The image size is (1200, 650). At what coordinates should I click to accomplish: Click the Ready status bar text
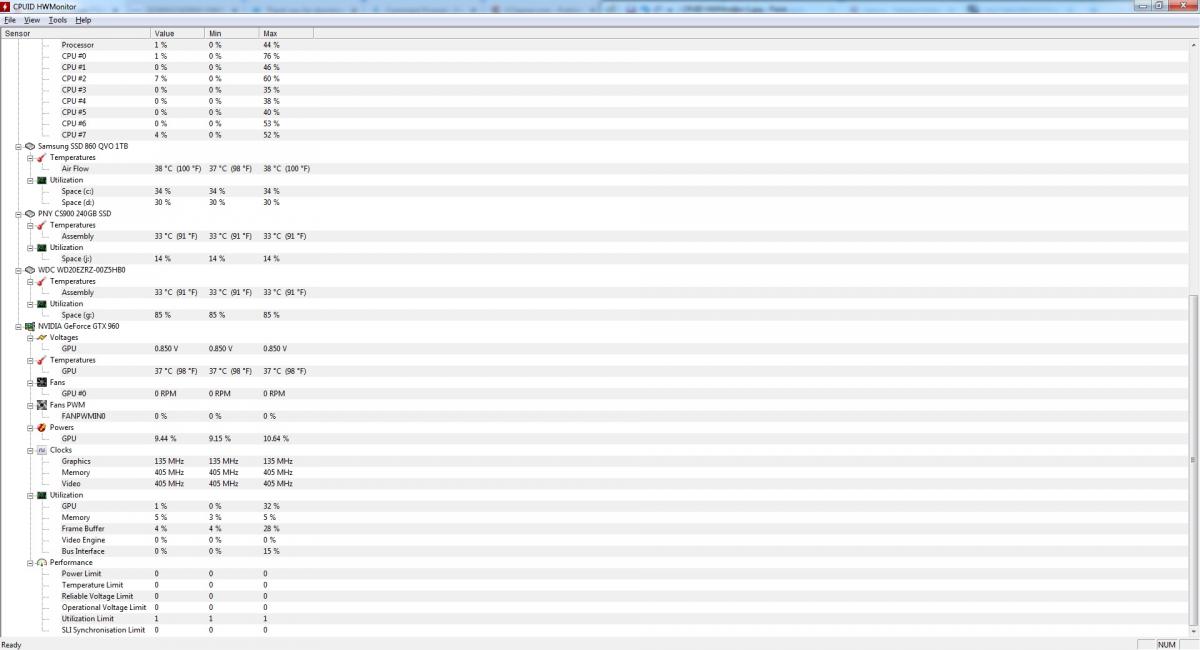(11, 645)
